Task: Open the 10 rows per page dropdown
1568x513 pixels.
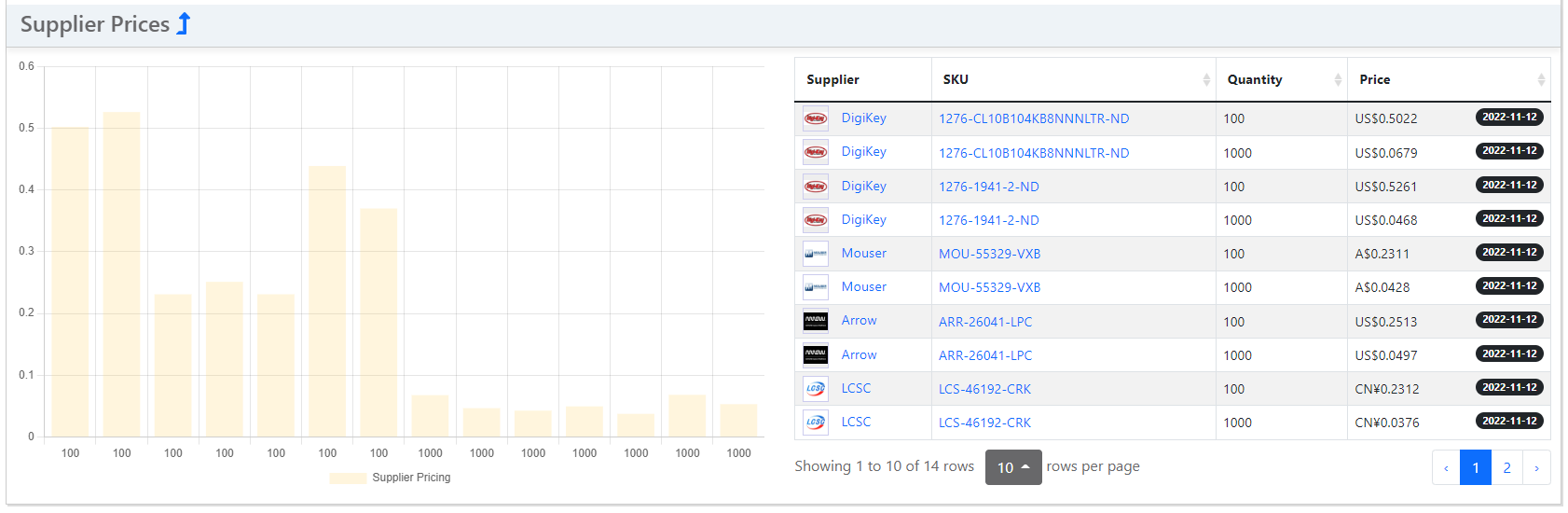Action: point(1012,467)
